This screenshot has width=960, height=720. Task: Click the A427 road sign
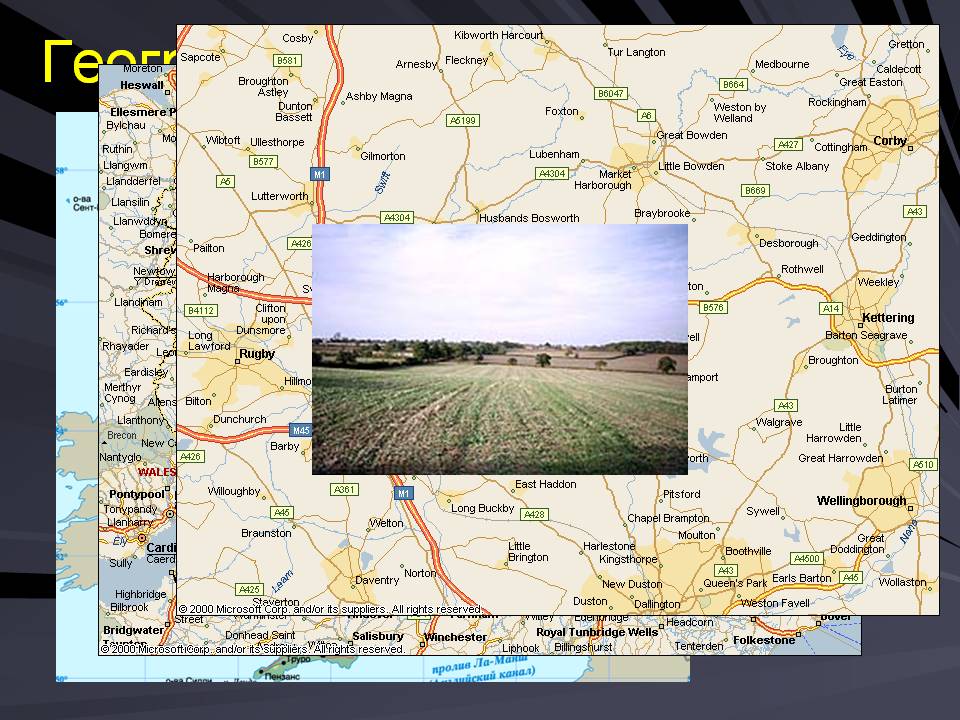(x=789, y=145)
